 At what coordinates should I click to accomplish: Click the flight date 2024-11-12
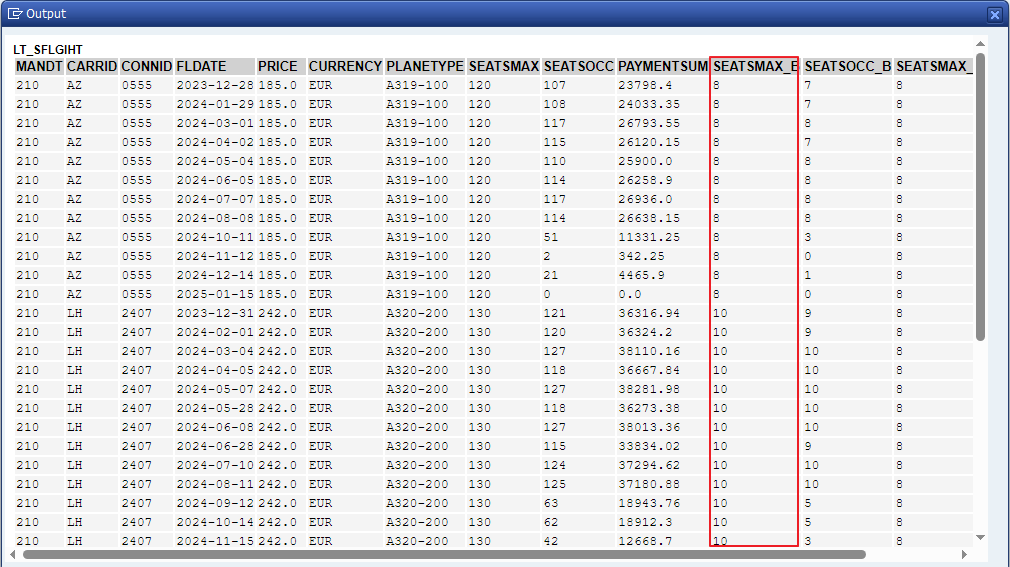(x=215, y=256)
